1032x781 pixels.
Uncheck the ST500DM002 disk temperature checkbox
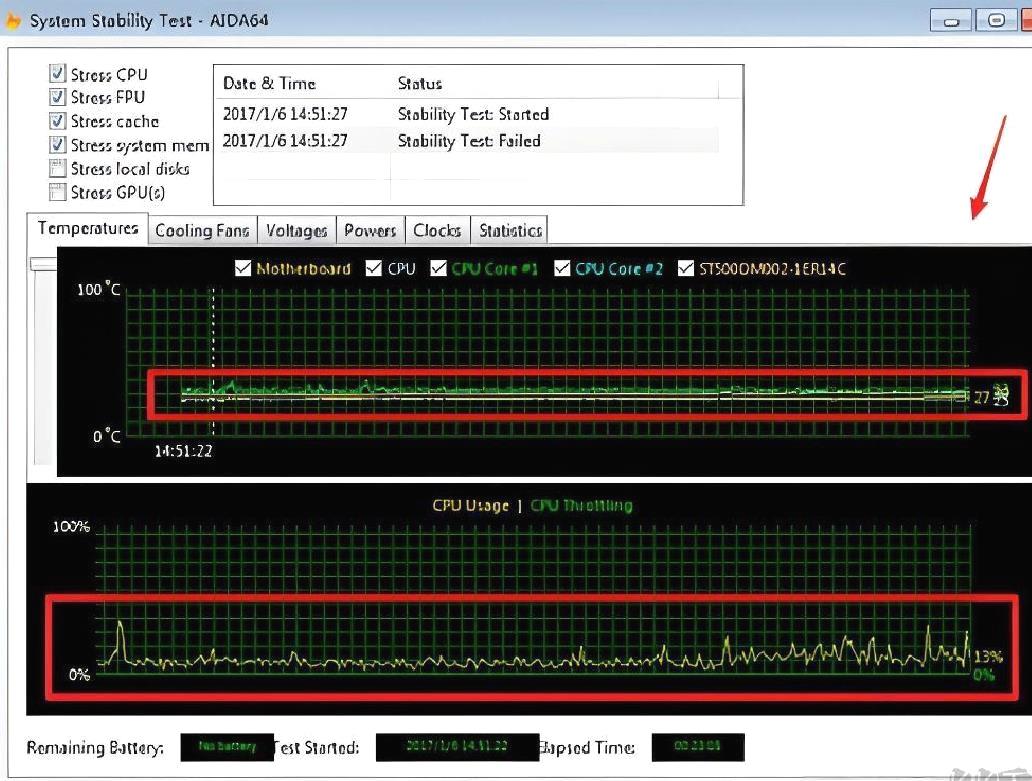pyautogui.click(x=686, y=268)
